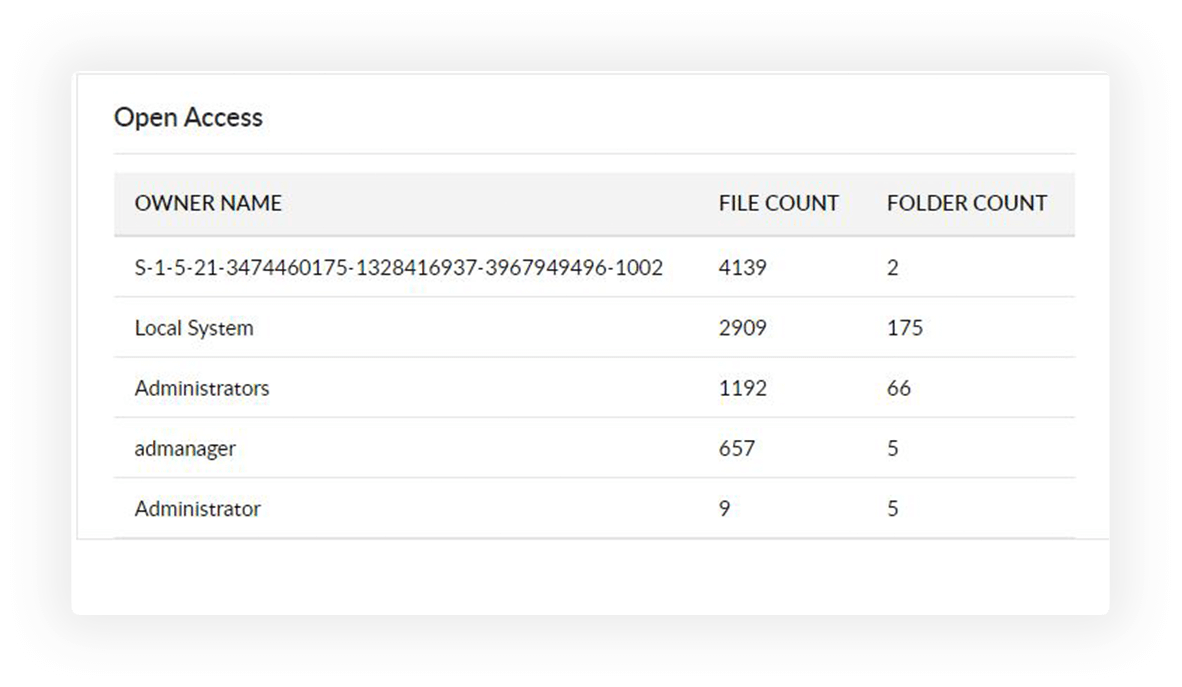Screen dimensions: 1182x687
Task: Select the Administrators owner row
Action: pyautogui.click(x=202, y=388)
